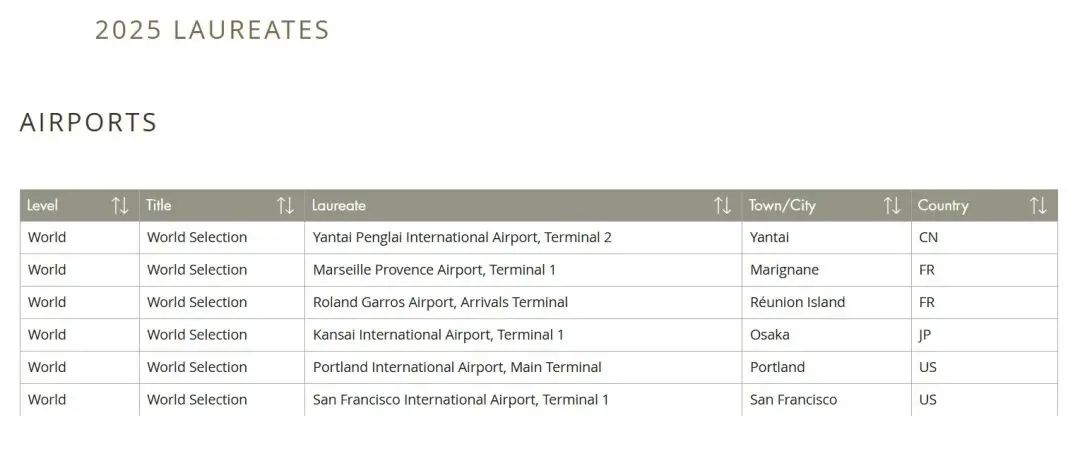The image size is (1080, 449).
Task: Select Marseille Provence Airport, Terminal 1
Action: [x=434, y=270]
